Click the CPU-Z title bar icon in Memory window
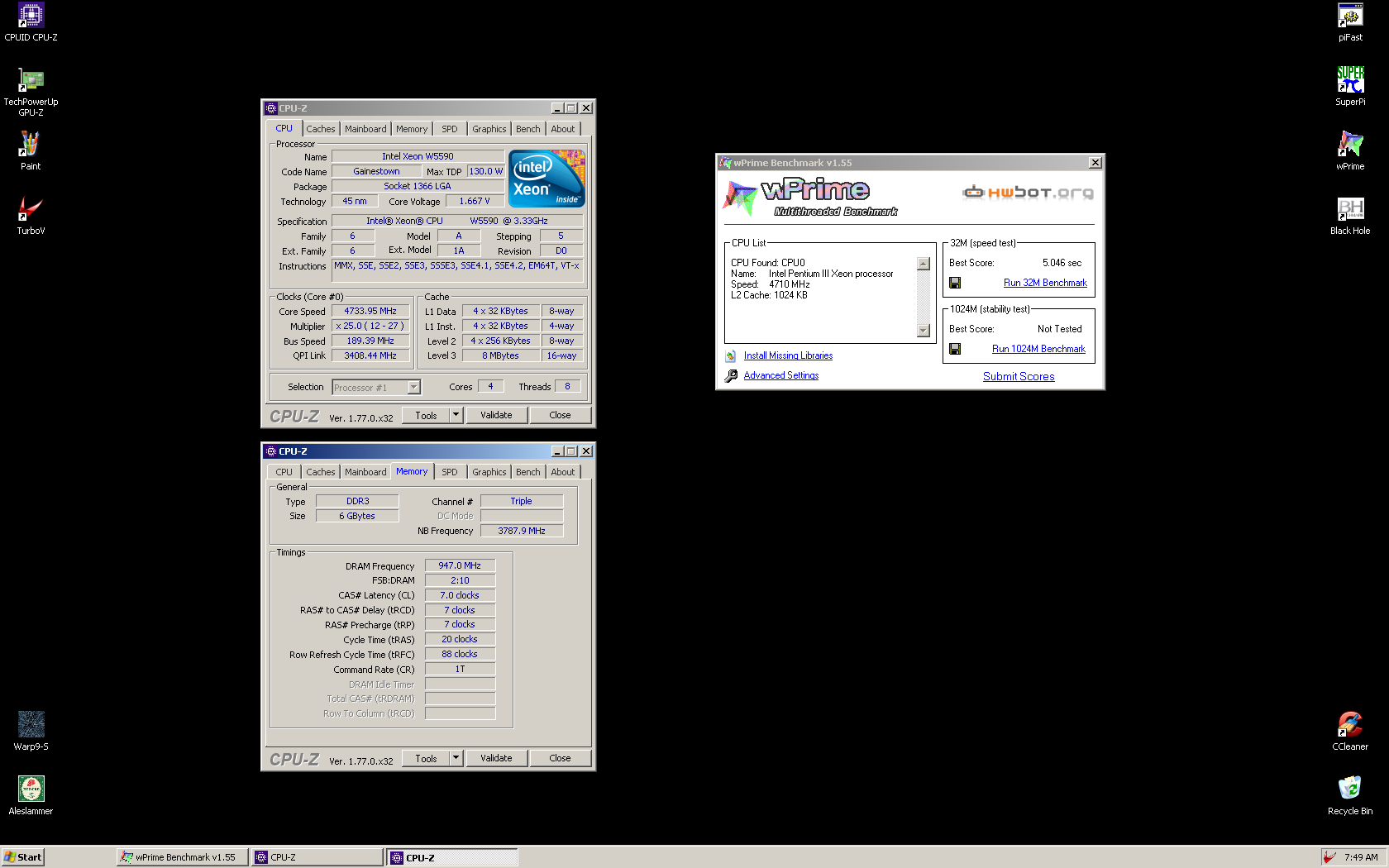 point(270,451)
